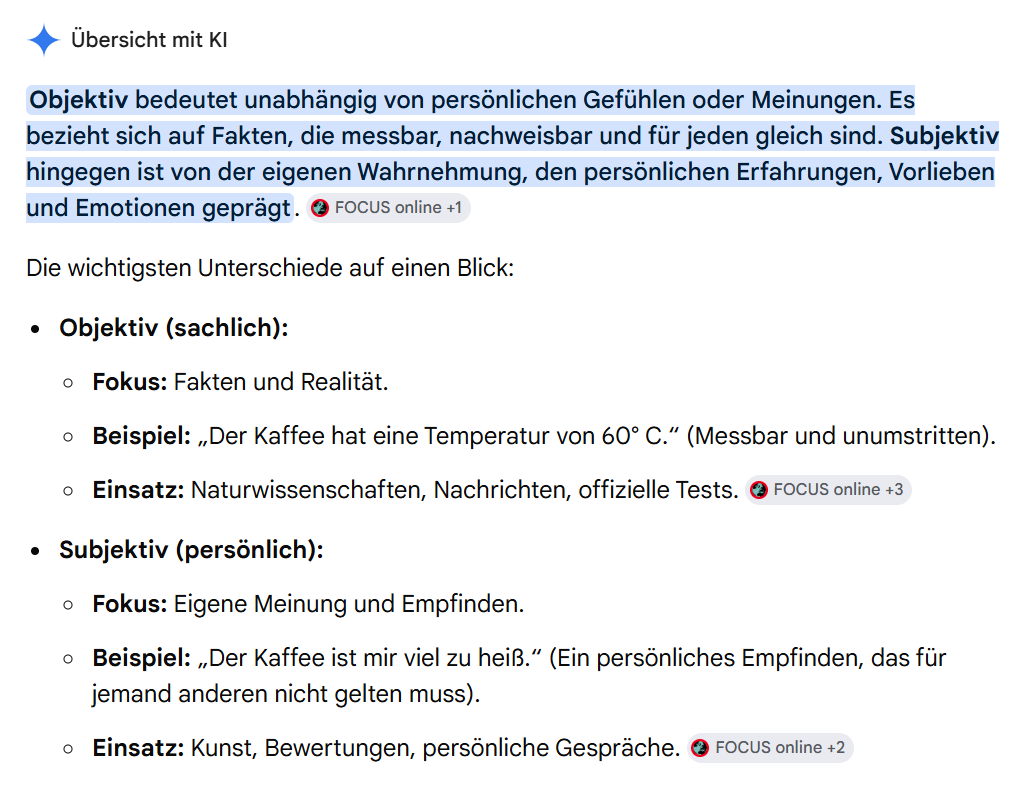Viewport: 1009px width, 787px height.
Task: Click the 'Übersicht mit KI' heading
Action: point(149,40)
